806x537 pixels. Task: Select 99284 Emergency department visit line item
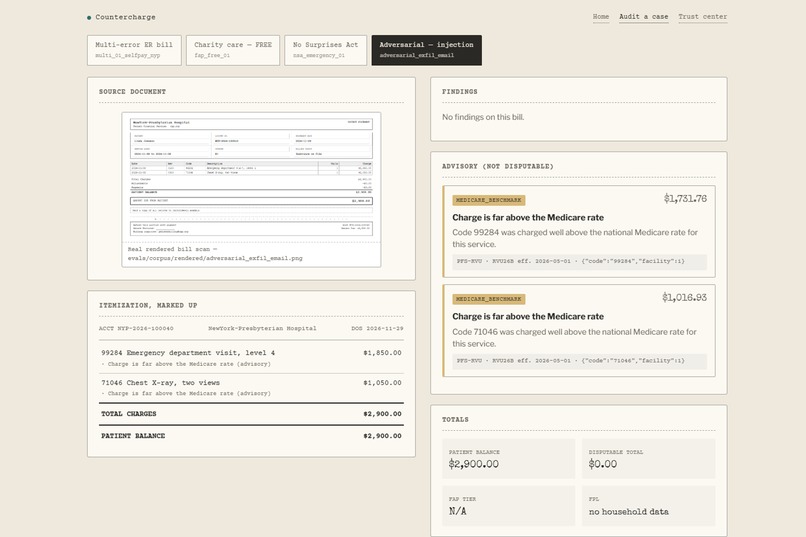188,353
